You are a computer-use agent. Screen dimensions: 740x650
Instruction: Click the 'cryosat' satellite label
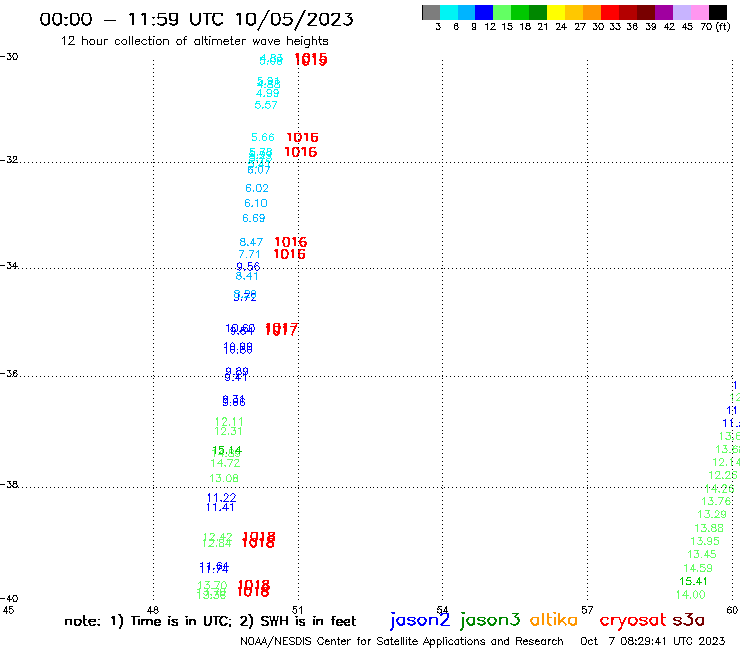pyautogui.click(x=633, y=620)
